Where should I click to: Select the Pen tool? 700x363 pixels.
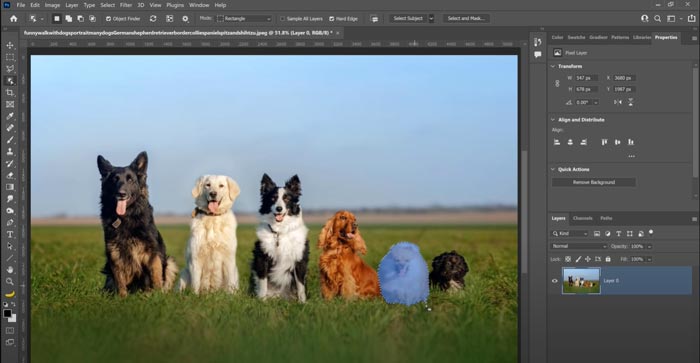tap(10, 222)
